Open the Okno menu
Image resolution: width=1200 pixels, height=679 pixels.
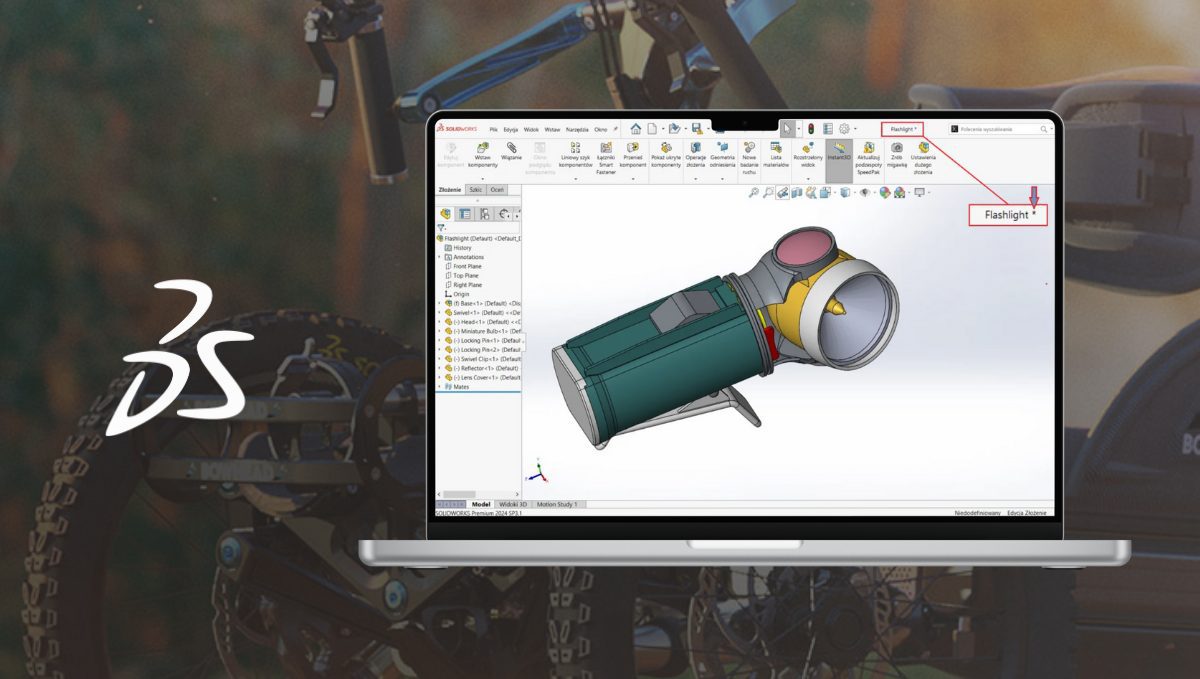[x=601, y=130]
